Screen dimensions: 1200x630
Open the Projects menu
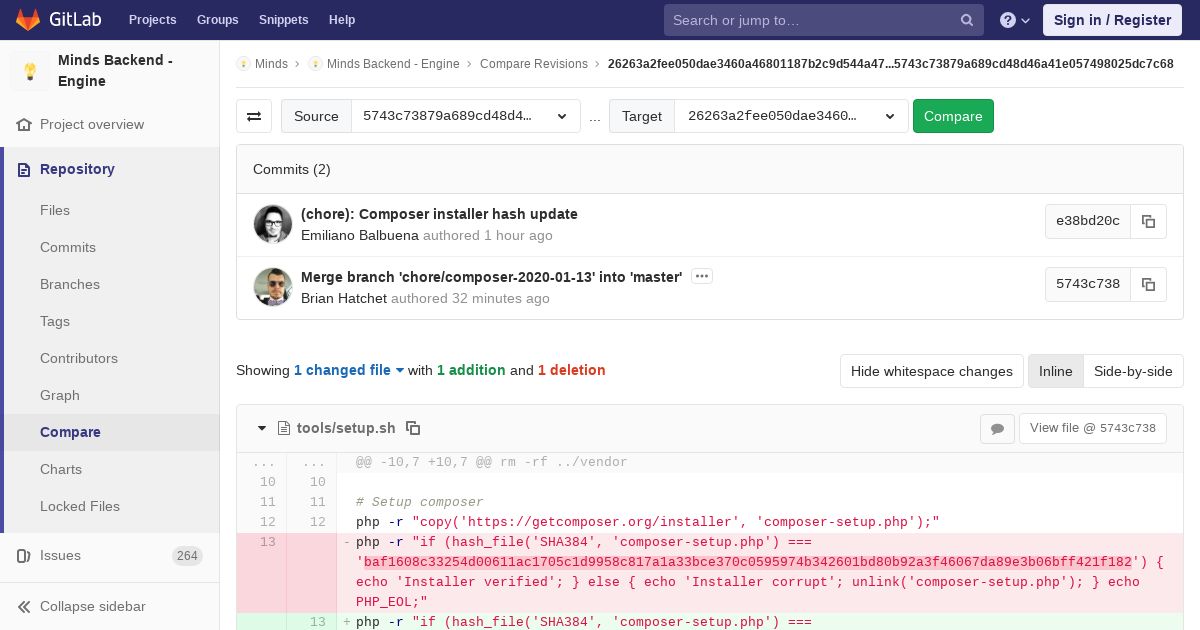[x=152, y=19]
